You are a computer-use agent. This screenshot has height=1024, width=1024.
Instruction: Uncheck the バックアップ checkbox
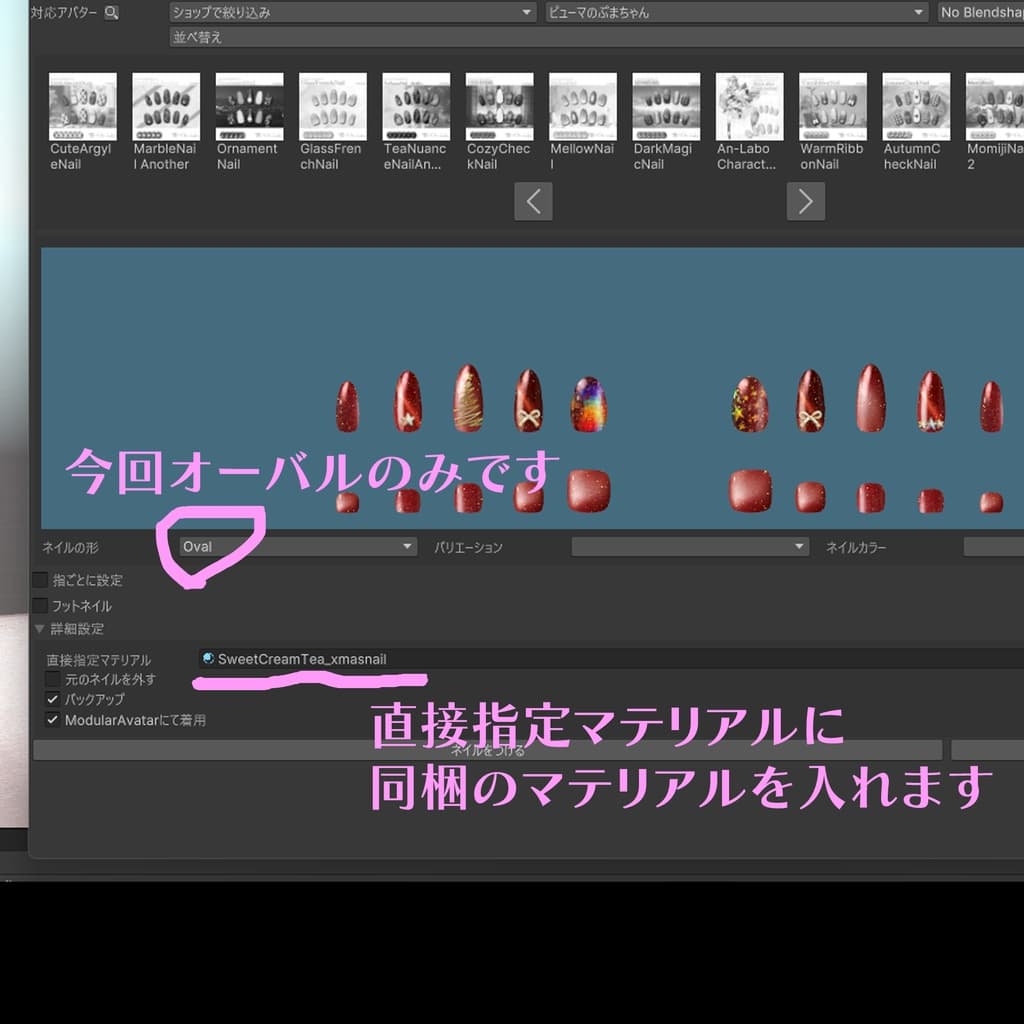click(x=52, y=700)
